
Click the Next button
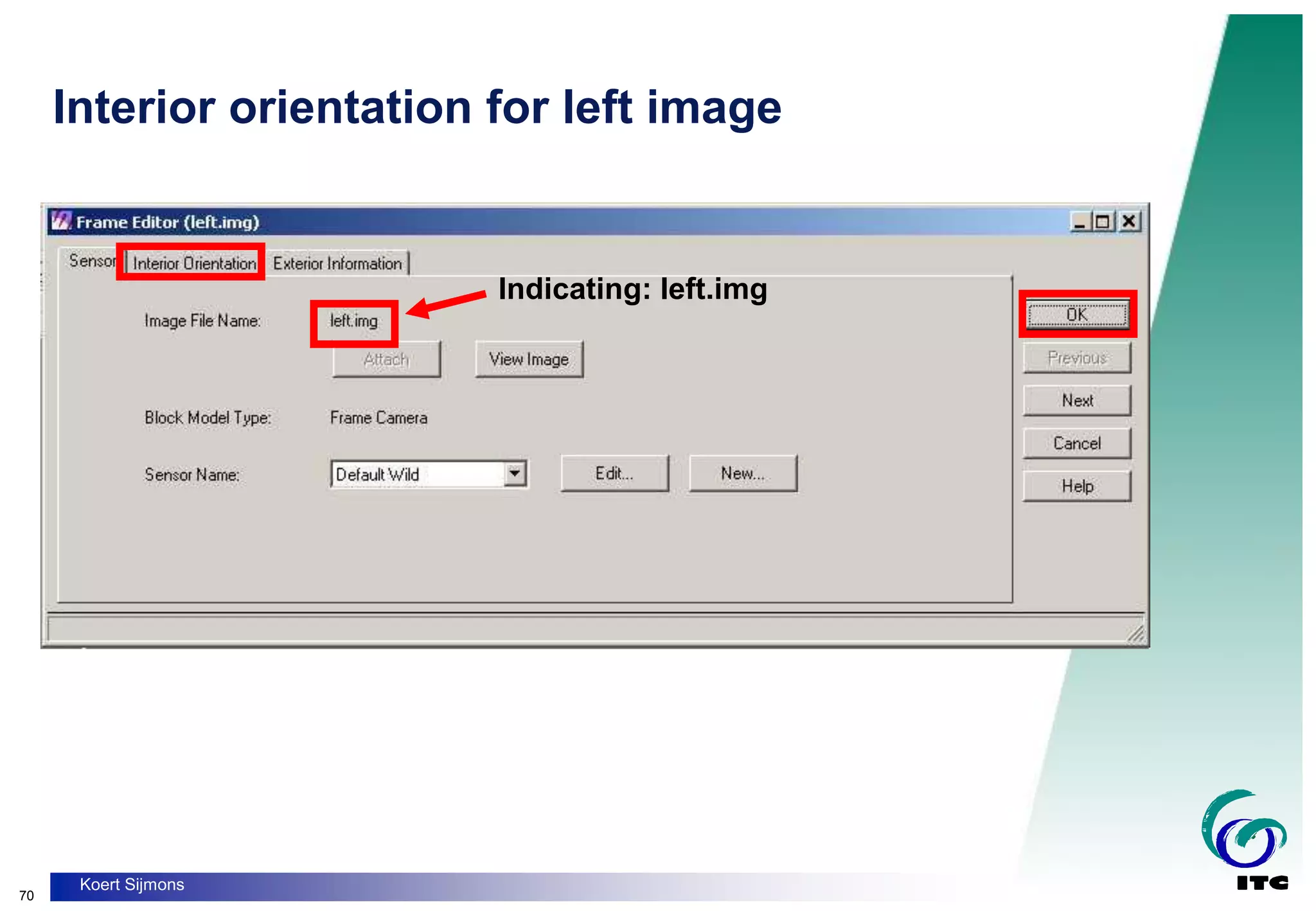pyautogui.click(x=1077, y=401)
